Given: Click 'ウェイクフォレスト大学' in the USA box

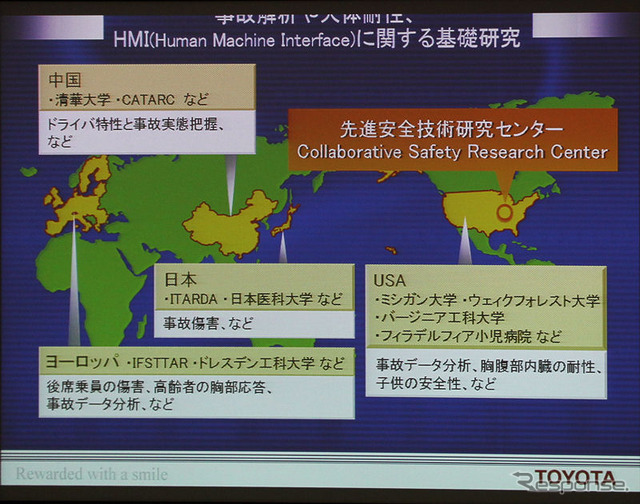Looking at the screenshot, I should [x=534, y=301].
